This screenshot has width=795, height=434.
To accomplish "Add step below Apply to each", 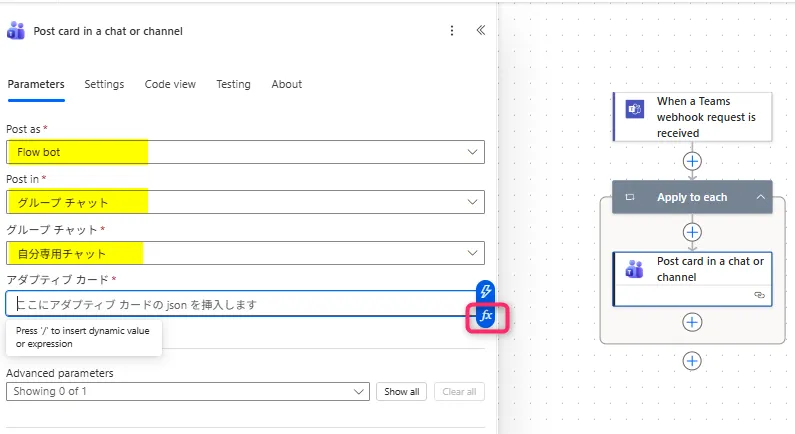I will tap(692, 361).
